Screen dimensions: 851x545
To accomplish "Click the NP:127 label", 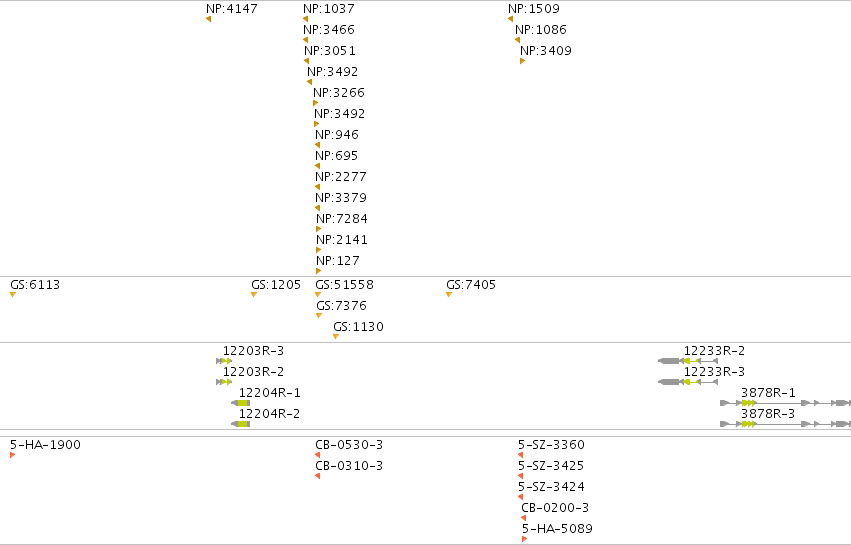I will (338, 261).
